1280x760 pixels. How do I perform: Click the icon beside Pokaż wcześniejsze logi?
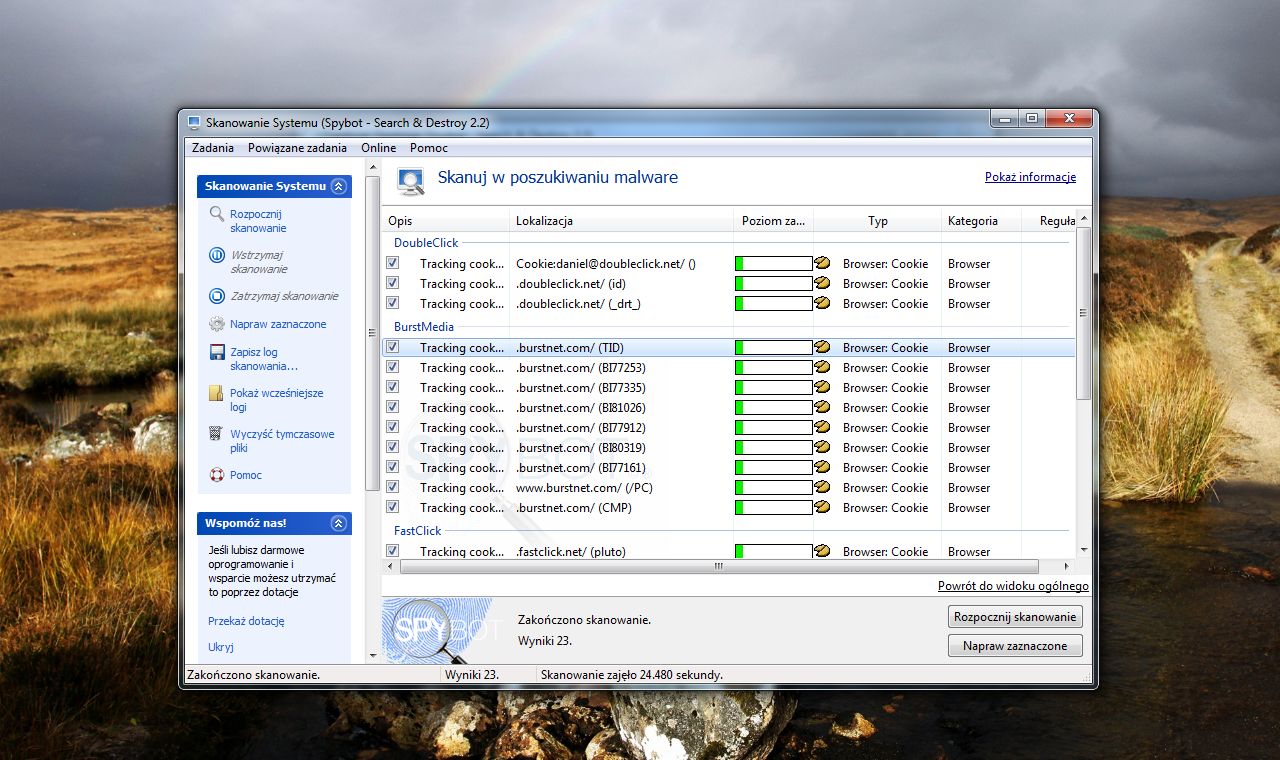(217, 393)
